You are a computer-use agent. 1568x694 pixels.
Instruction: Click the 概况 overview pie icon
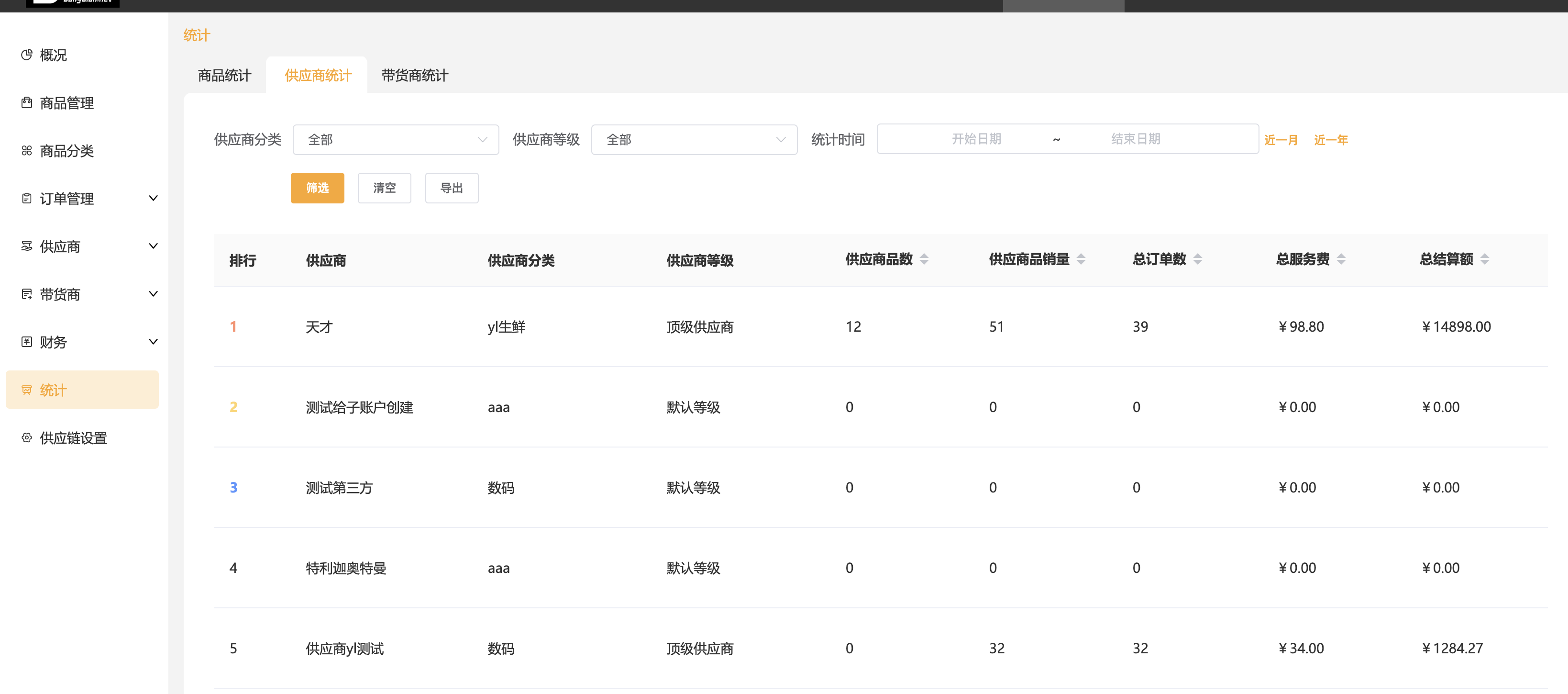[26, 55]
